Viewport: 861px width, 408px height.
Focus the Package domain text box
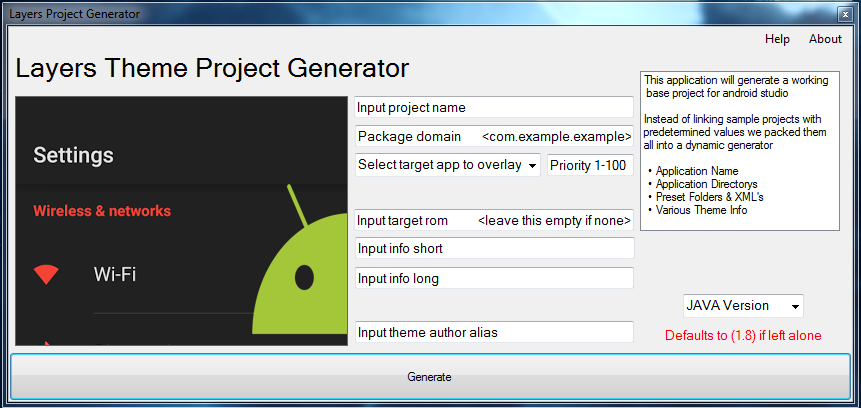pos(494,136)
